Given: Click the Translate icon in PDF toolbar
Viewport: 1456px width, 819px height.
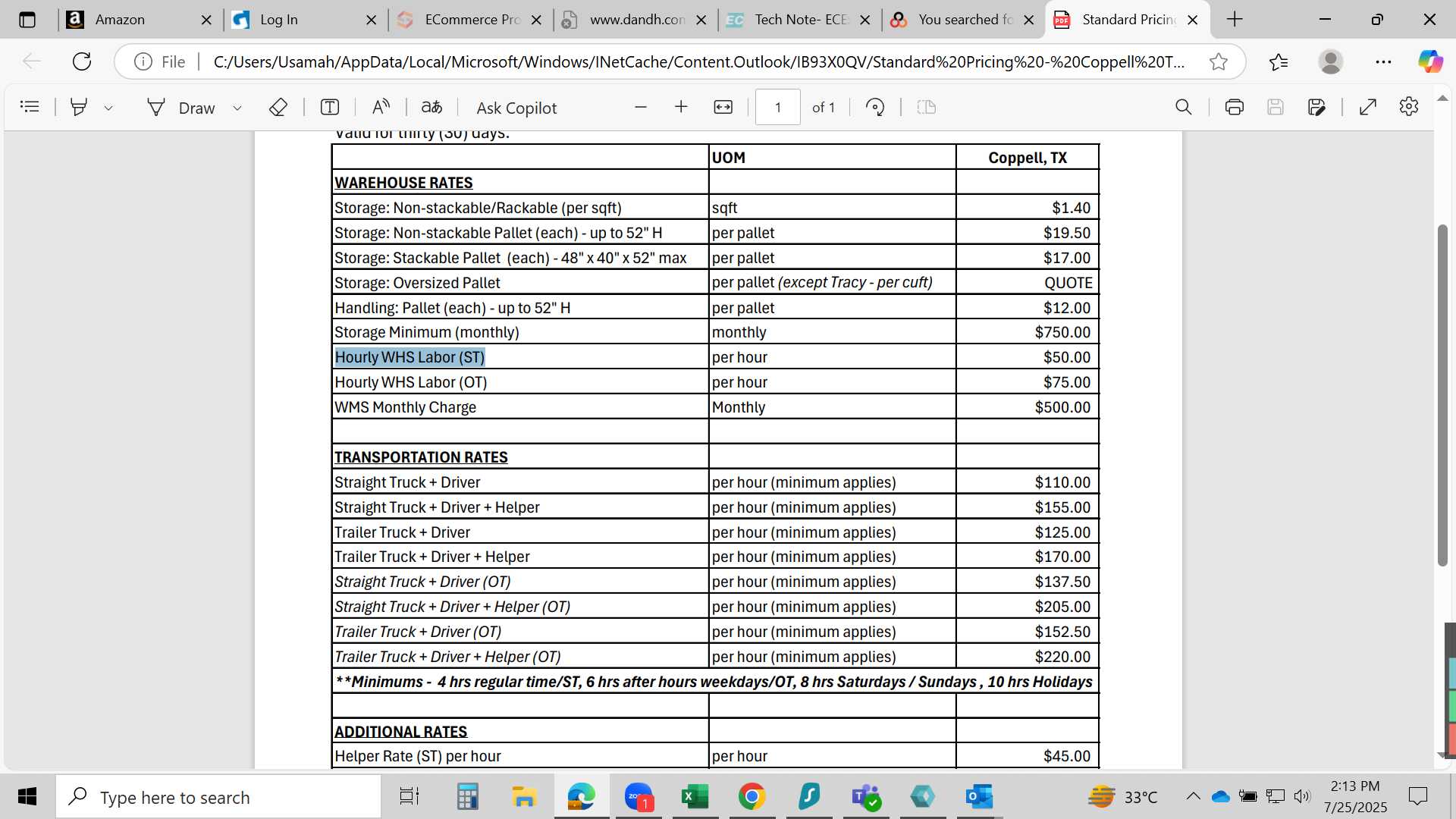Looking at the screenshot, I should (x=431, y=107).
